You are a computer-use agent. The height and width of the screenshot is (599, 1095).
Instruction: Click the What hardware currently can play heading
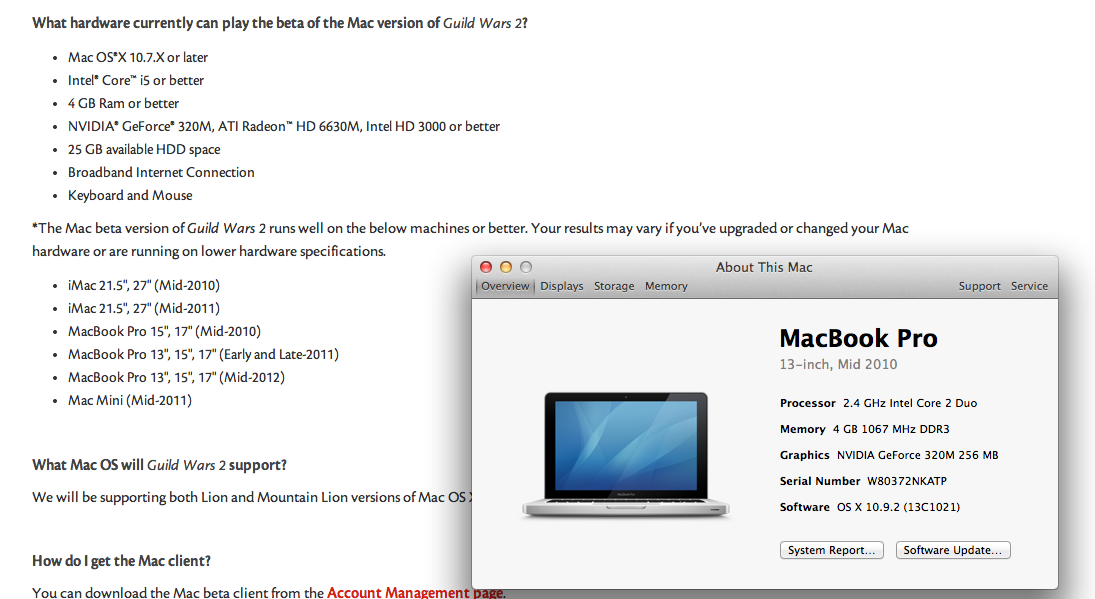279,23
